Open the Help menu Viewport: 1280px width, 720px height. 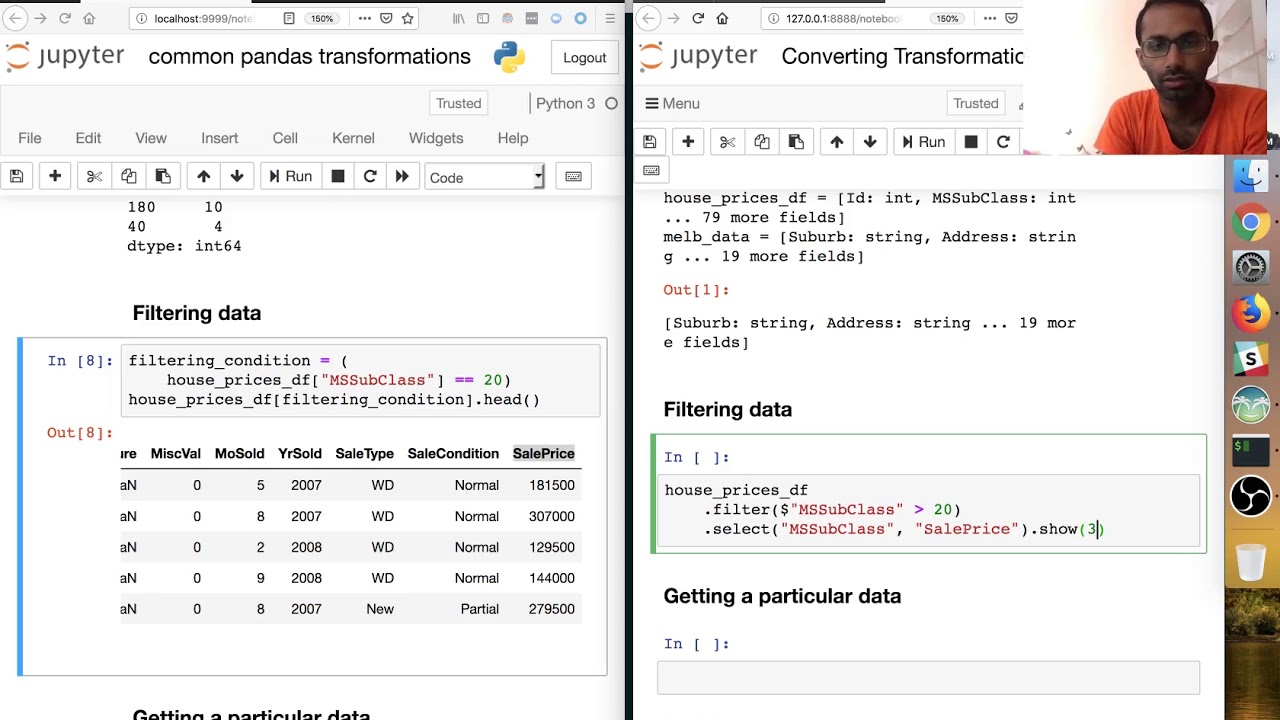tap(513, 138)
